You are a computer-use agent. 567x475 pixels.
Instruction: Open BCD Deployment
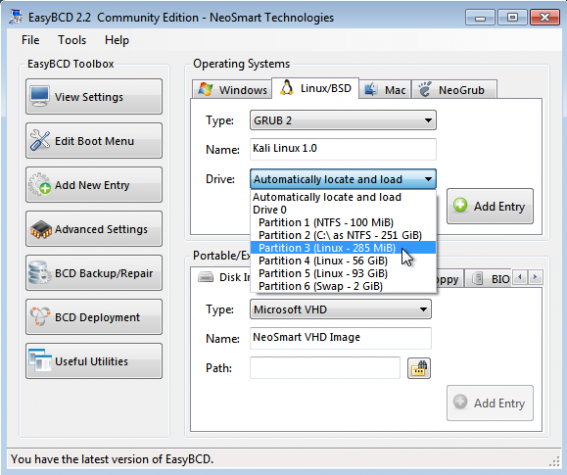(x=94, y=317)
